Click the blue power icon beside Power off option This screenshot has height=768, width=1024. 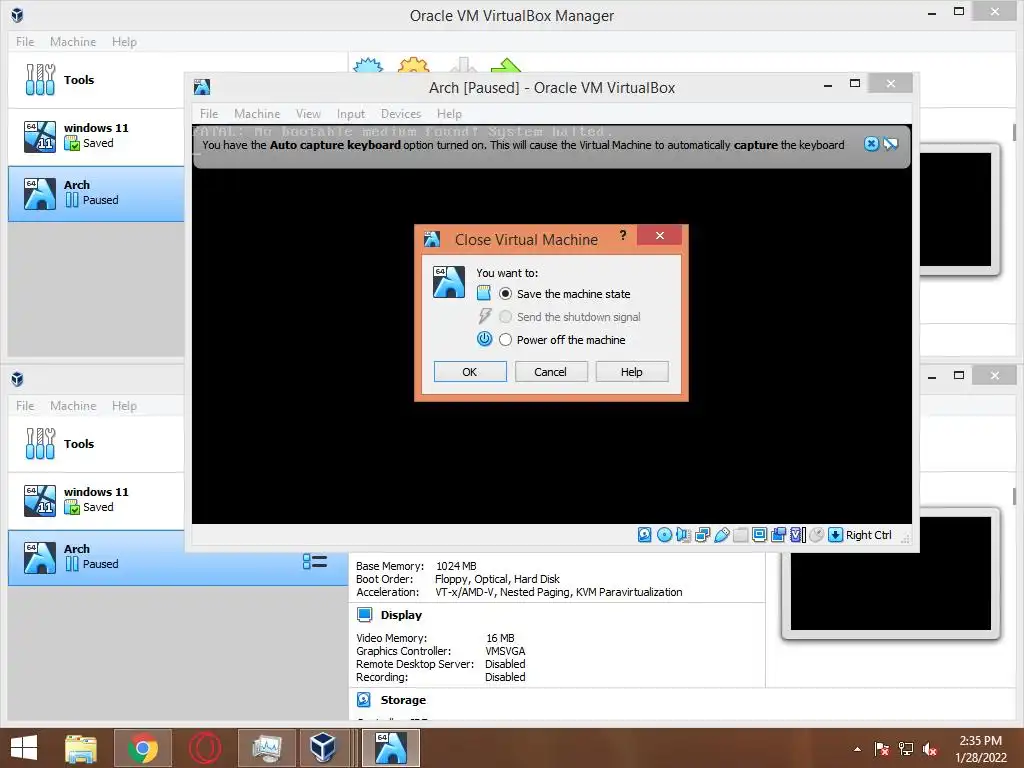coord(484,339)
